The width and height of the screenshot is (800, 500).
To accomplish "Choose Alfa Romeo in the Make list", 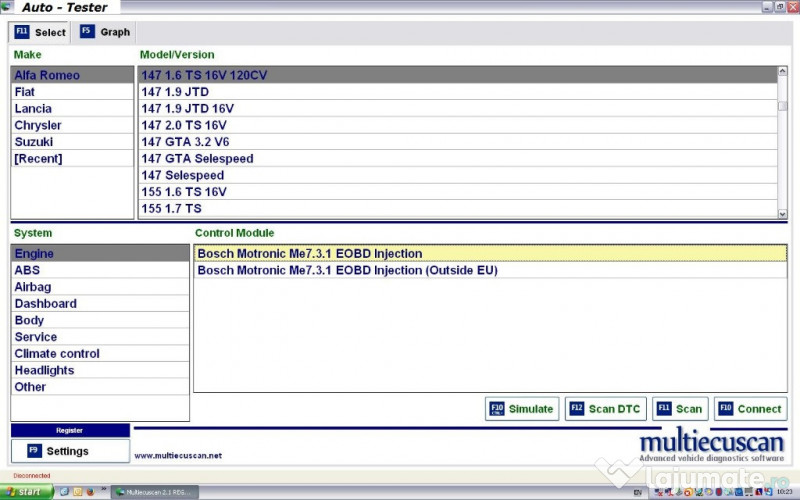I will click(x=72, y=75).
